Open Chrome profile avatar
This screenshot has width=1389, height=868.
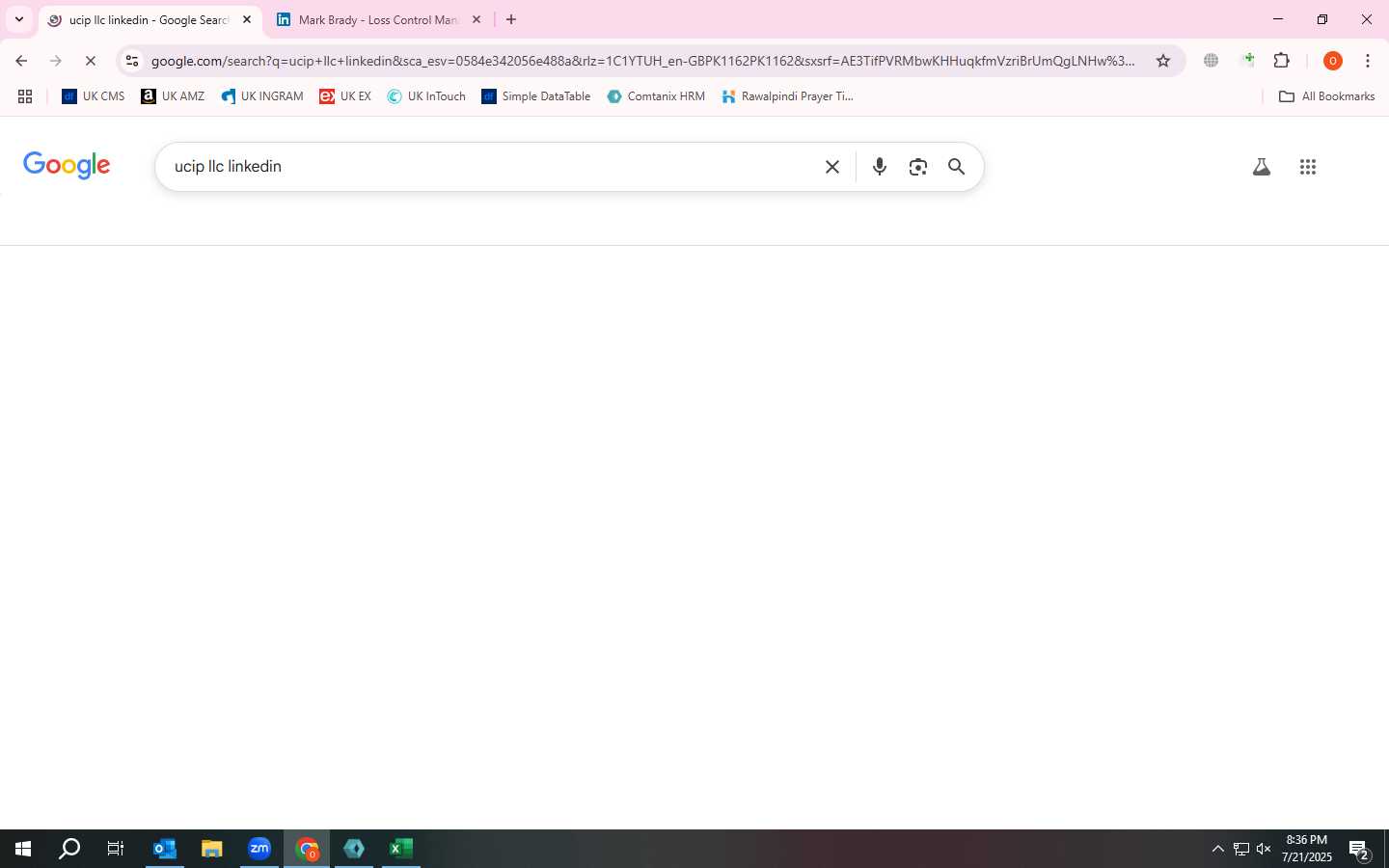pos(1333,61)
